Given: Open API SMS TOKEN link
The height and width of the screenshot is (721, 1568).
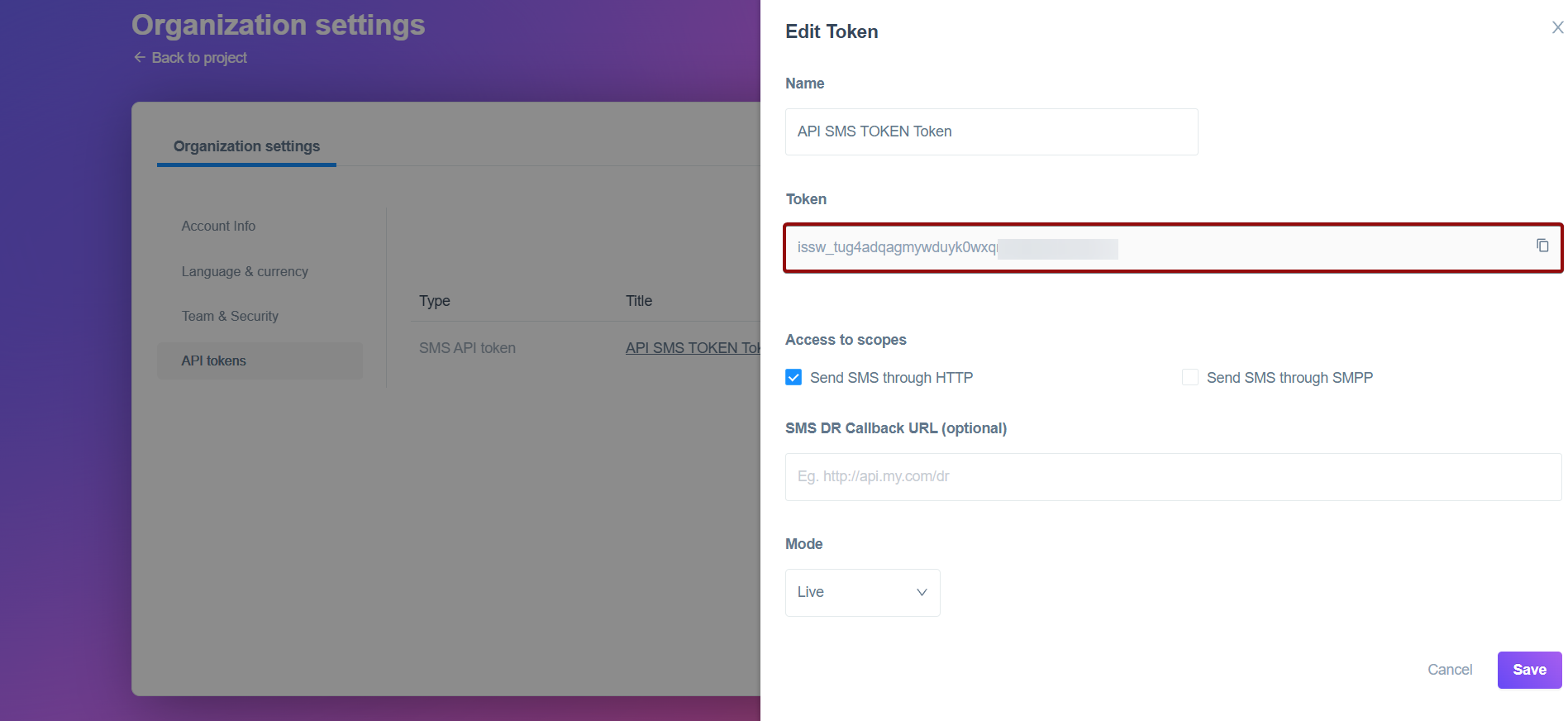Looking at the screenshot, I should (x=692, y=348).
